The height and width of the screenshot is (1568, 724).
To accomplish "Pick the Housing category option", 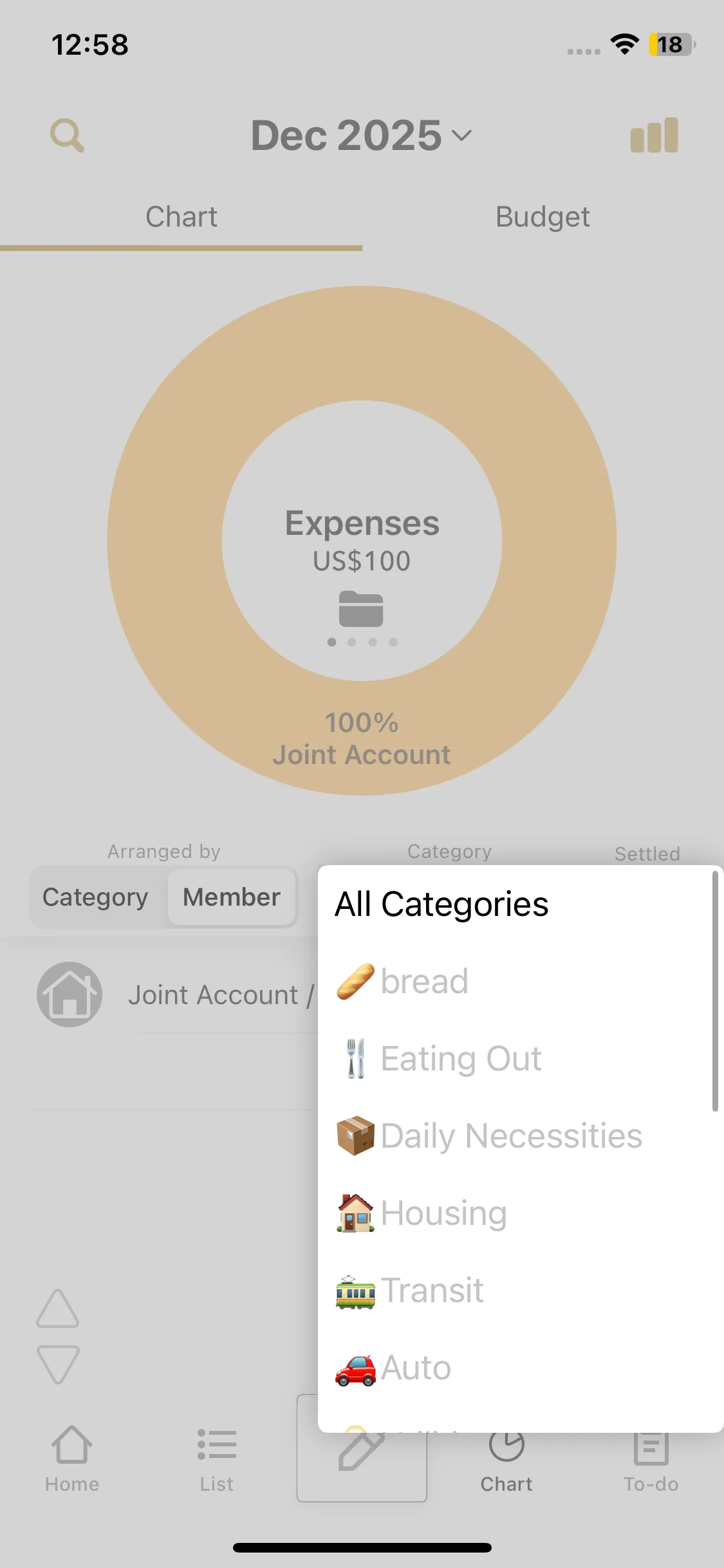I will pos(444,1213).
